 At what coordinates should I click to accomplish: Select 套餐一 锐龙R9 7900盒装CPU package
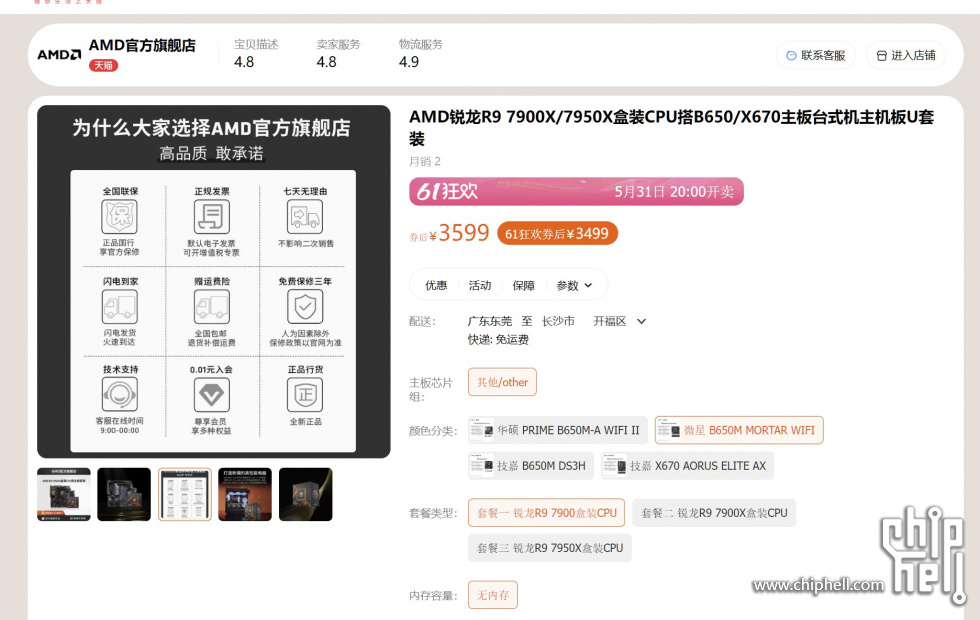coord(546,512)
